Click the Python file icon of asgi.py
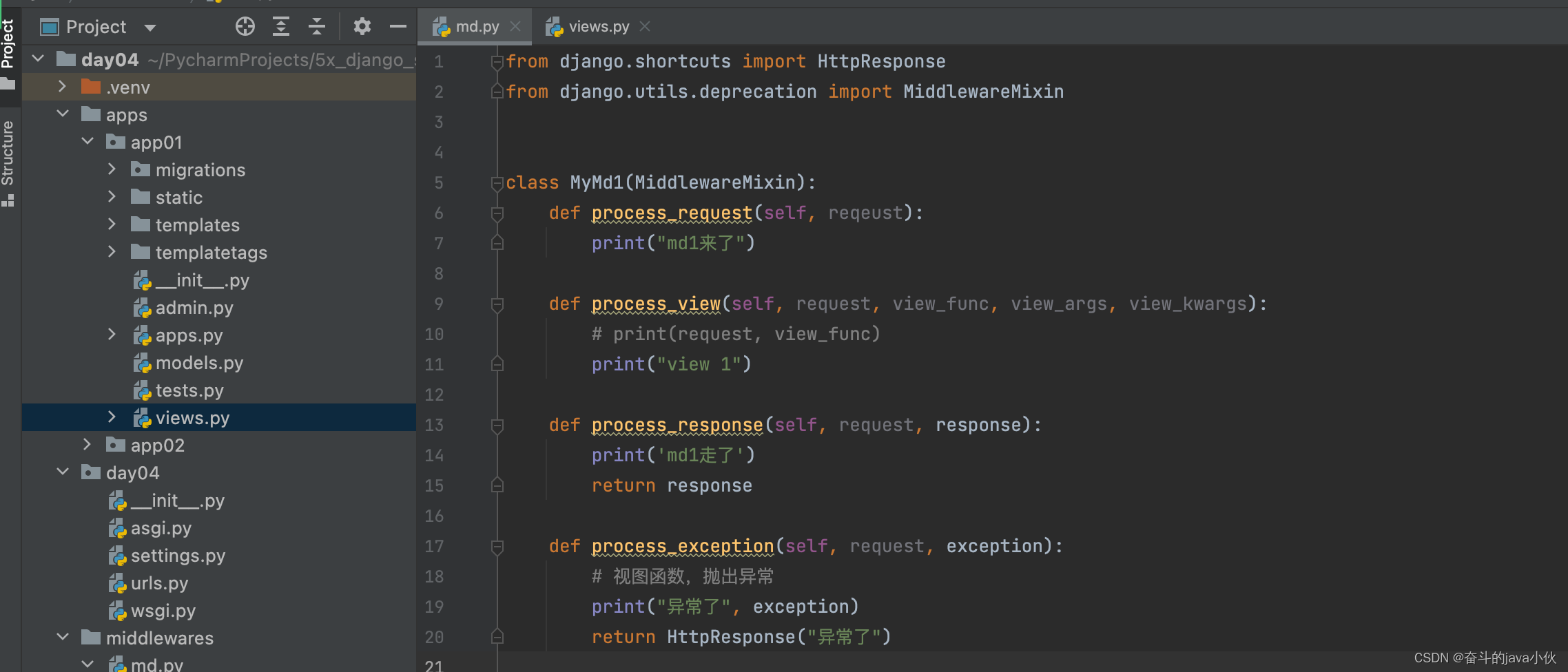 coord(117,528)
